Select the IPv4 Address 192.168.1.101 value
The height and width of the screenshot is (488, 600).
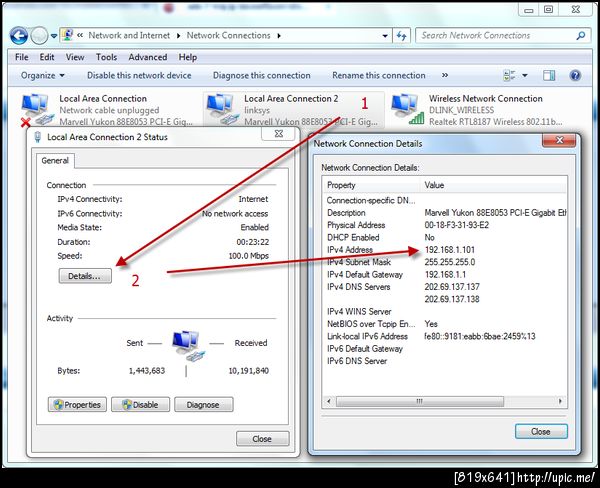coord(450,250)
